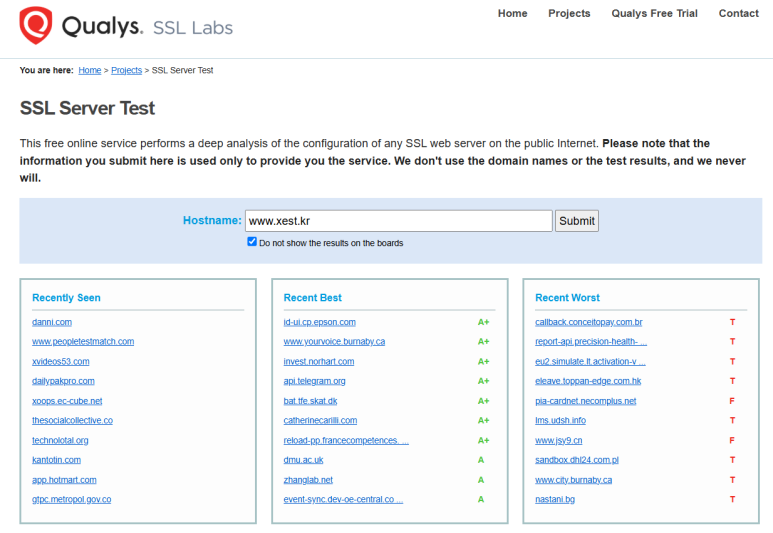The image size is (773, 533).
Task: Follow the Home breadcrumb link
Action: click(x=90, y=71)
